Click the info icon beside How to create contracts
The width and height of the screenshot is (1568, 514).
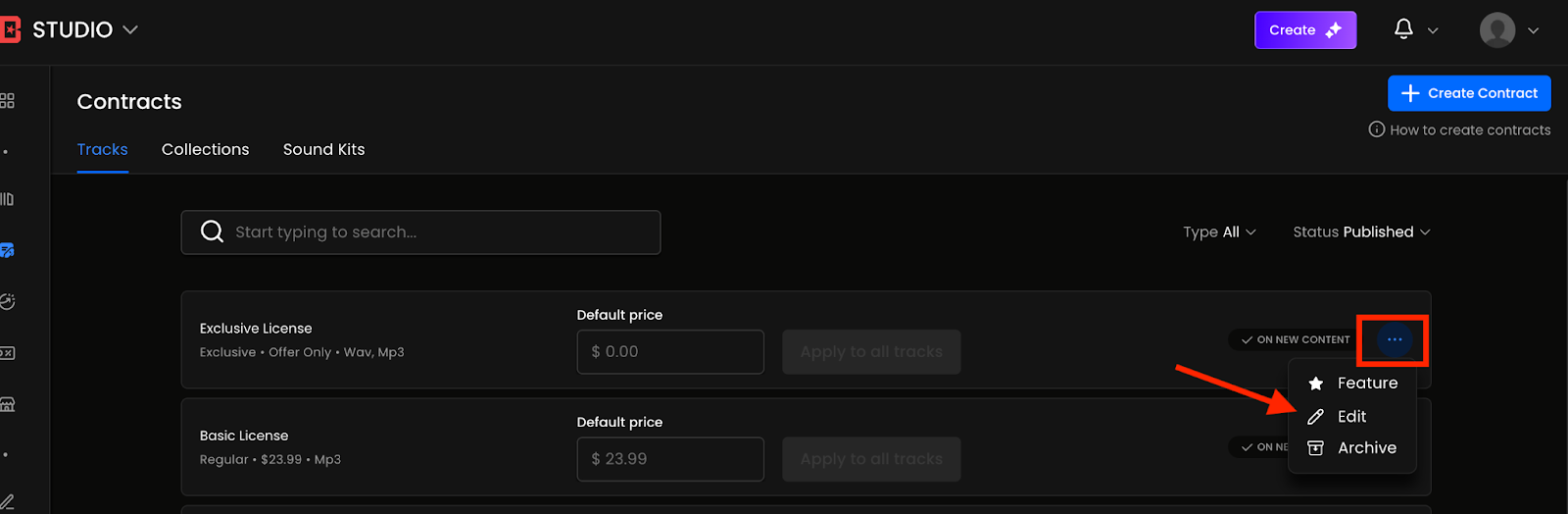point(1376,129)
